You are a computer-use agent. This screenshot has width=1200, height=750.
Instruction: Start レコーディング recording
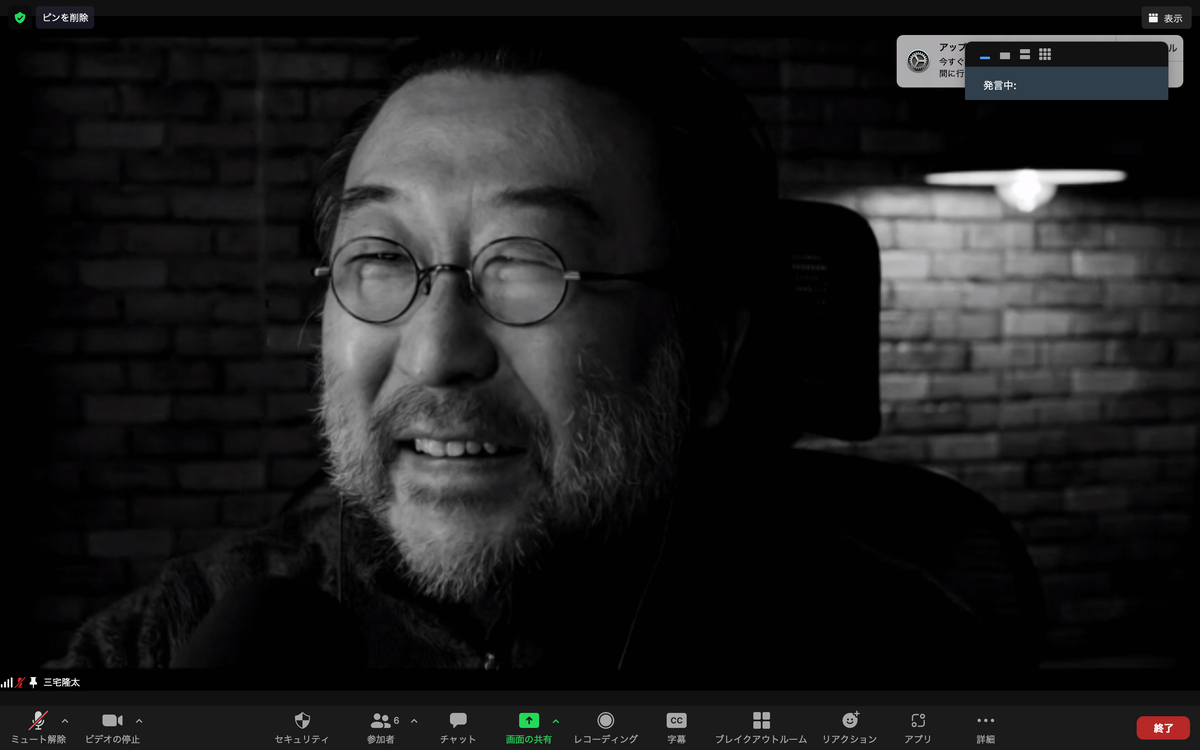[605, 727]
